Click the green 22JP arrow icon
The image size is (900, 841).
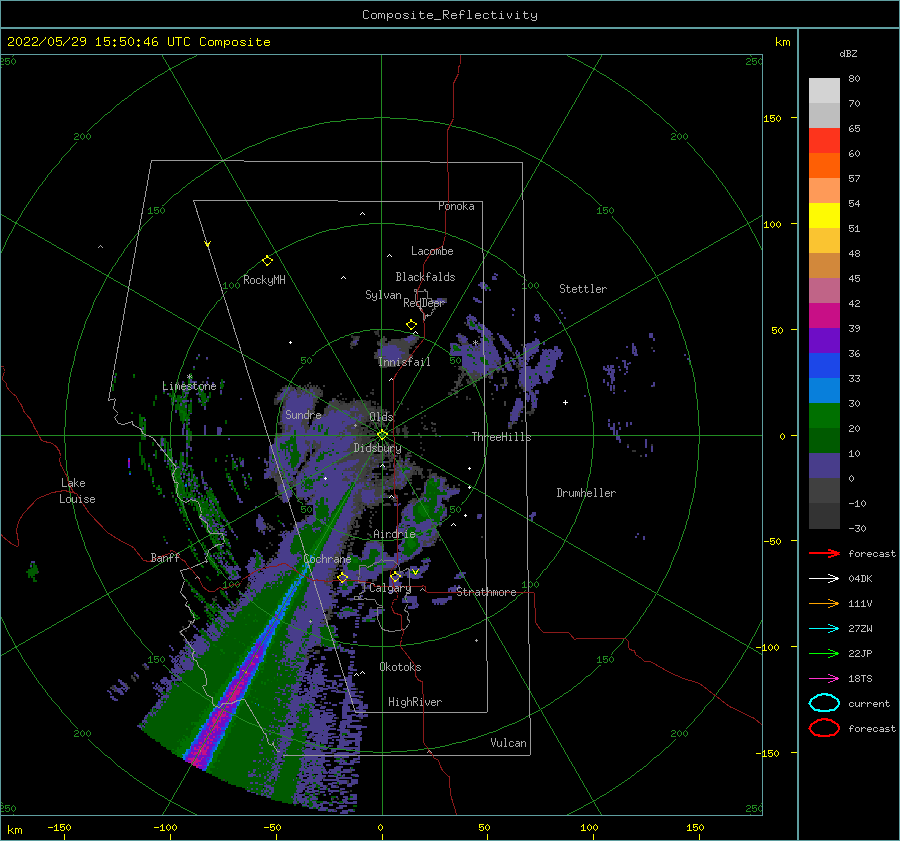(824, 653)
